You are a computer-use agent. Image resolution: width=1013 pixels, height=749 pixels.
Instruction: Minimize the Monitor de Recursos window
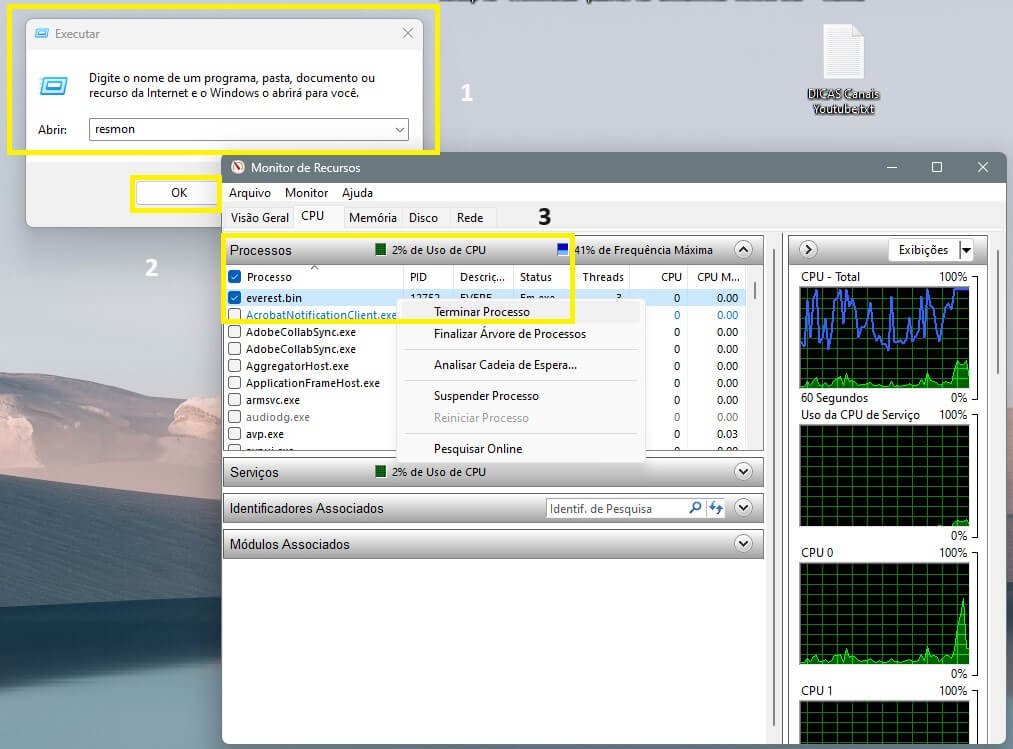pos(892,167)
